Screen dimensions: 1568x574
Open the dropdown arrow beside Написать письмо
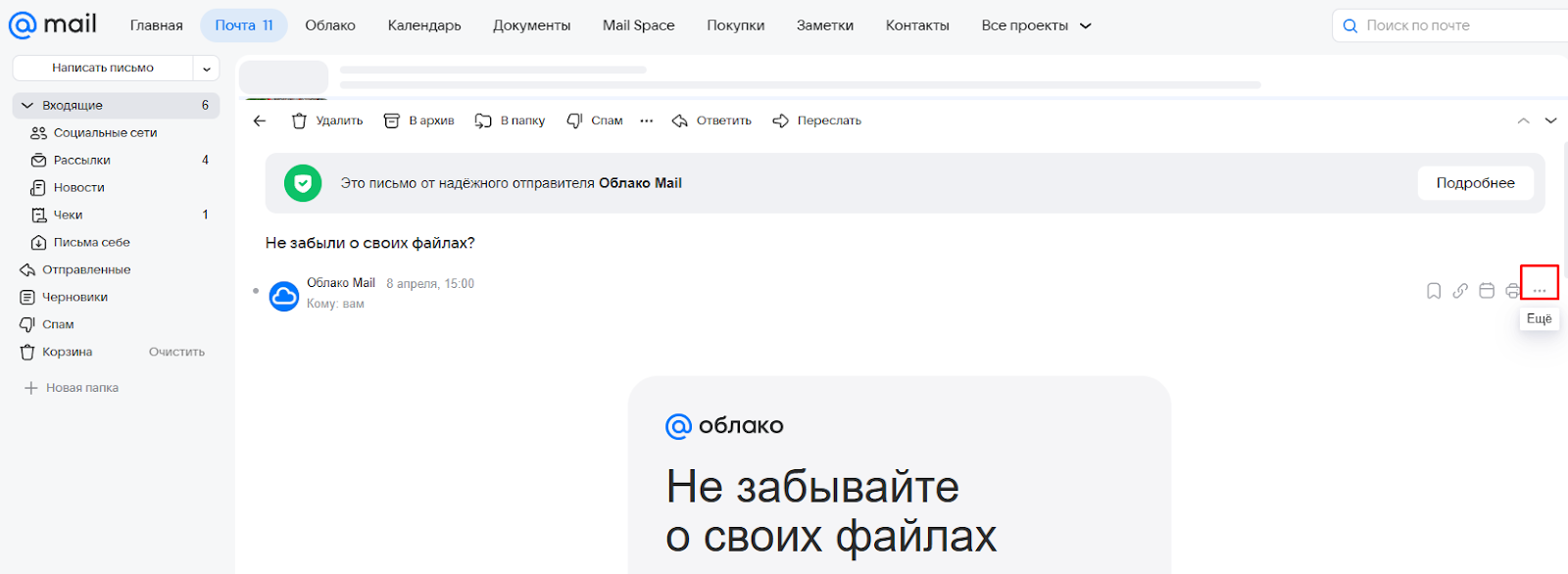(207, 69)
